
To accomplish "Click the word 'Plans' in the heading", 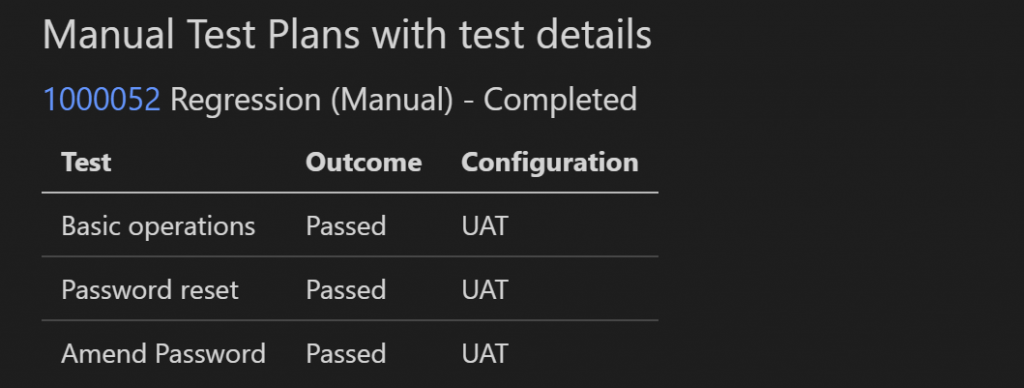I will point(313,35).
